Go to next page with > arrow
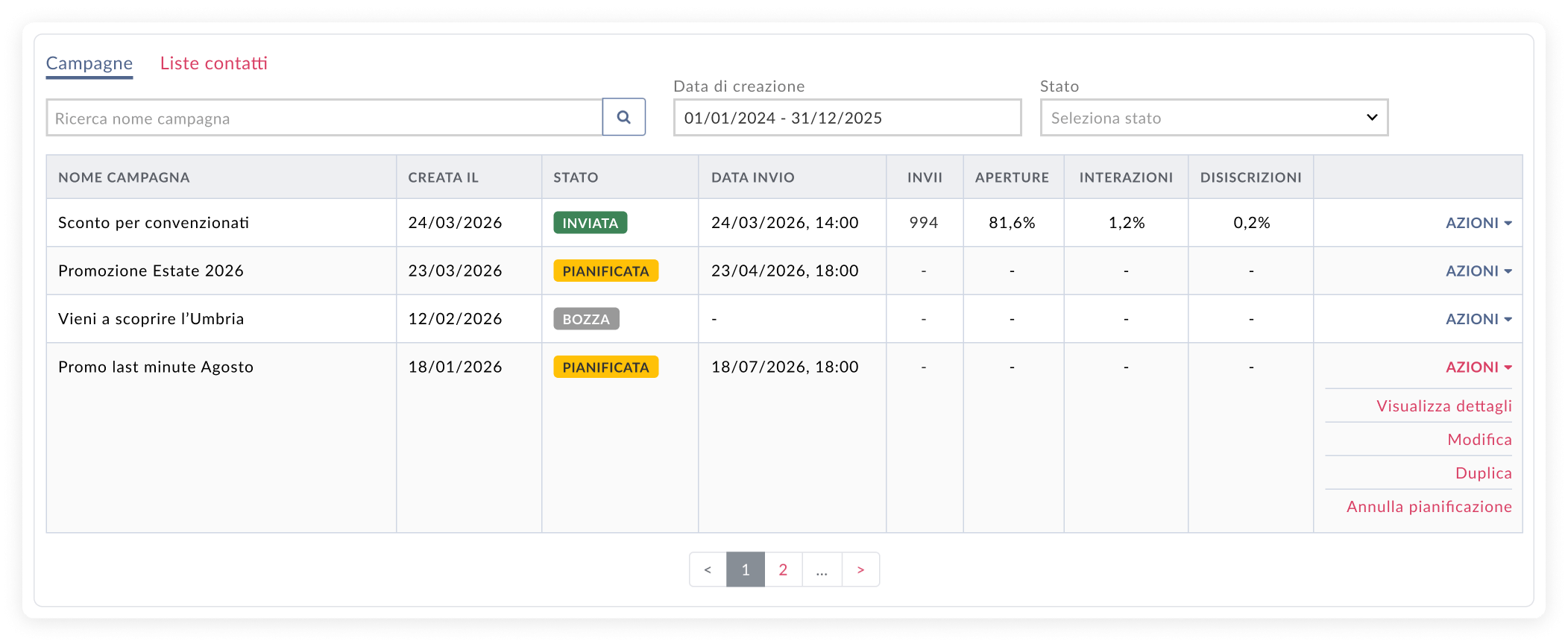The image size is (1568, 641). pos(860,569)
